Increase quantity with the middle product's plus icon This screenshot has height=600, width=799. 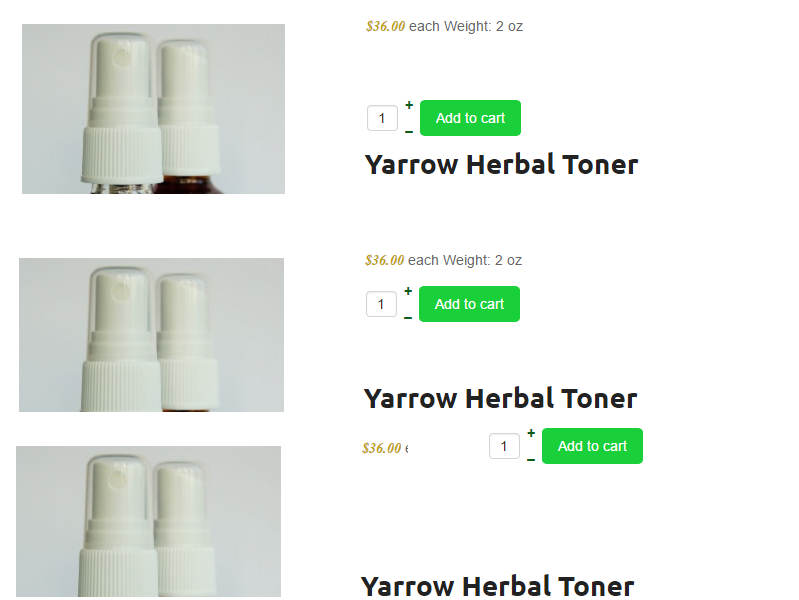pos(408,292)
